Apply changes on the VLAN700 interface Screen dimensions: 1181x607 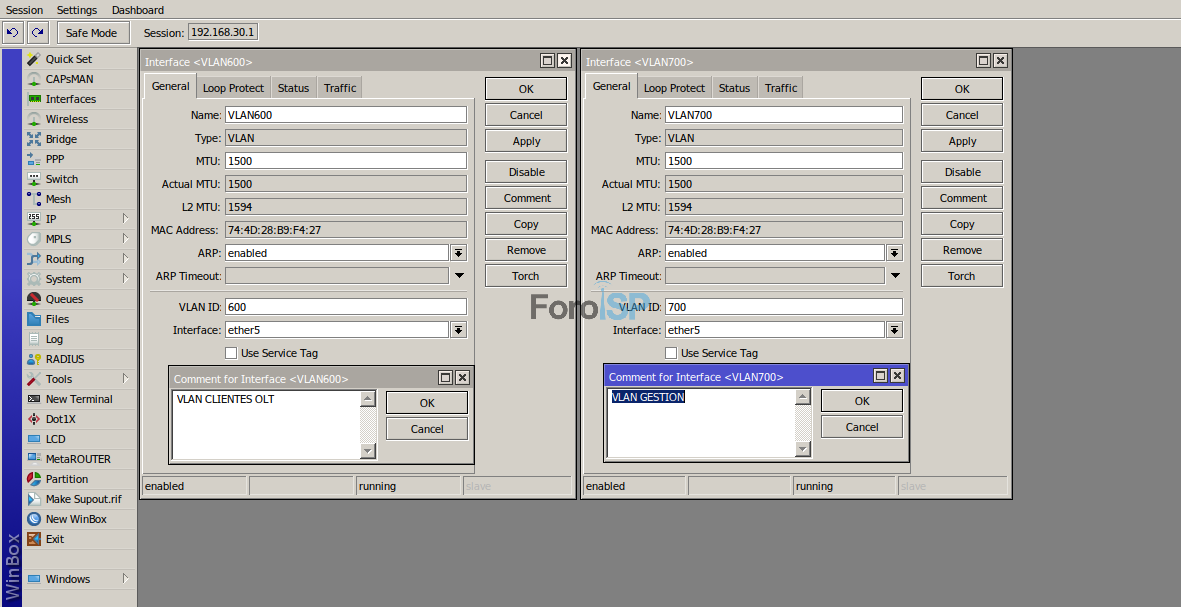coord(960,140)
